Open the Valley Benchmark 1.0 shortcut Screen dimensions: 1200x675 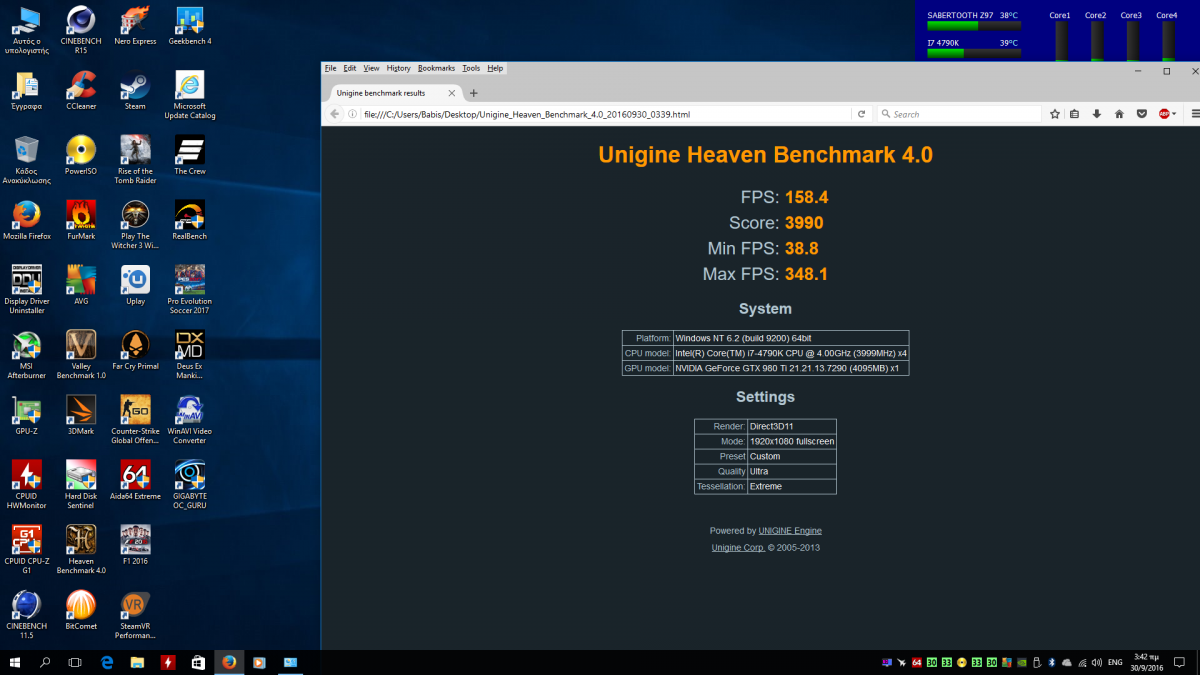point(81,355)
